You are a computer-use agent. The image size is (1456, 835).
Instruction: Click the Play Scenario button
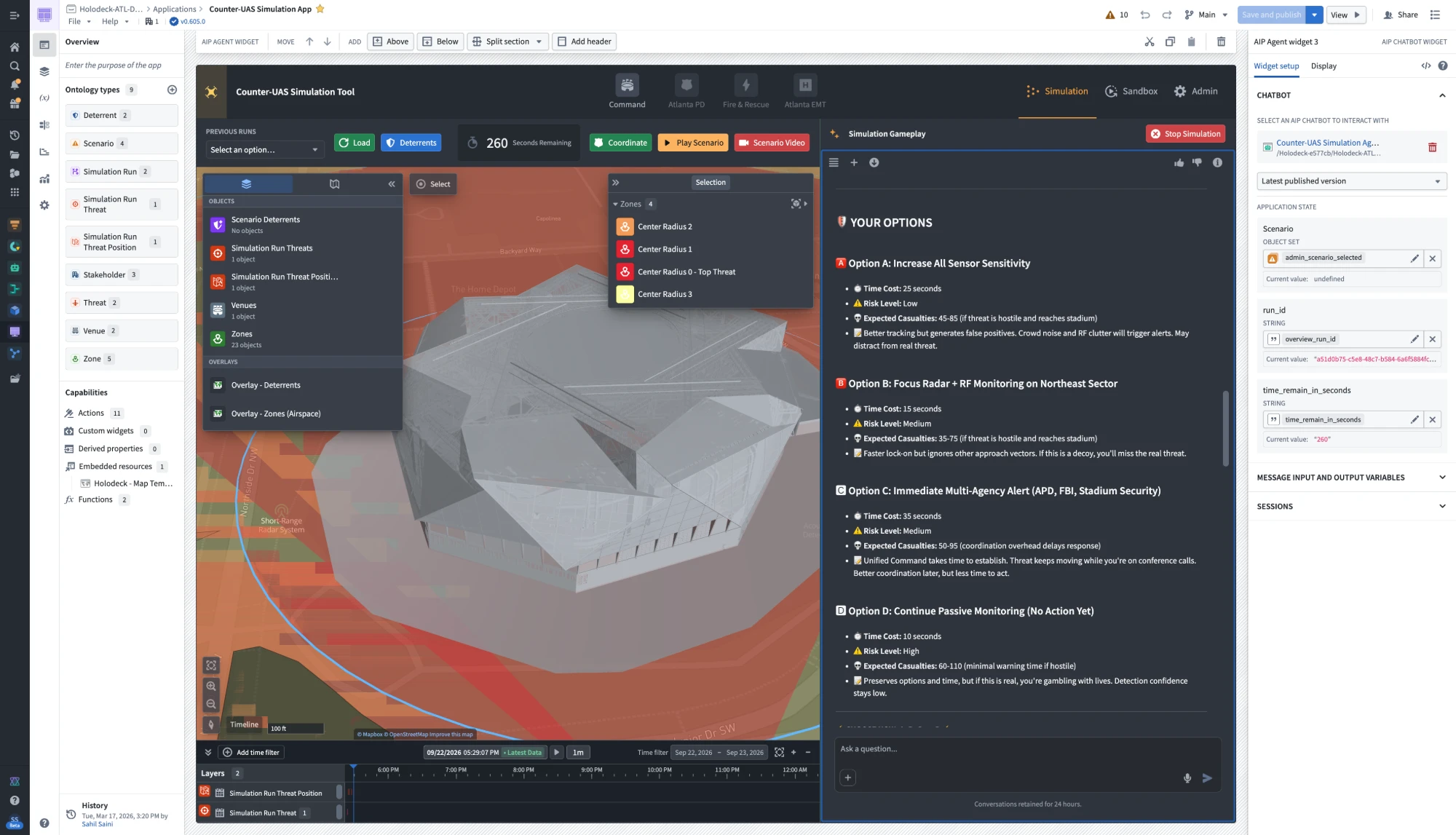(692, 143)
